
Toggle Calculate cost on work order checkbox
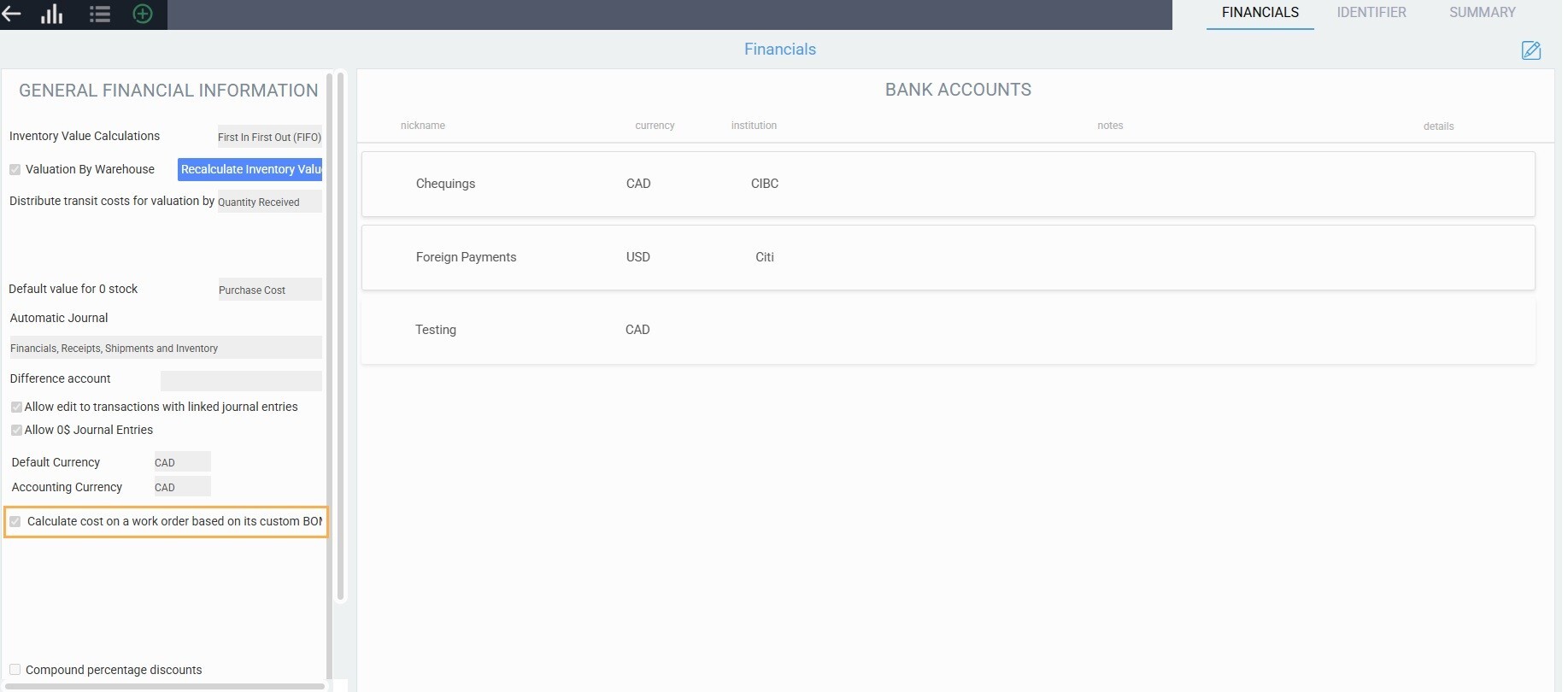15,521
